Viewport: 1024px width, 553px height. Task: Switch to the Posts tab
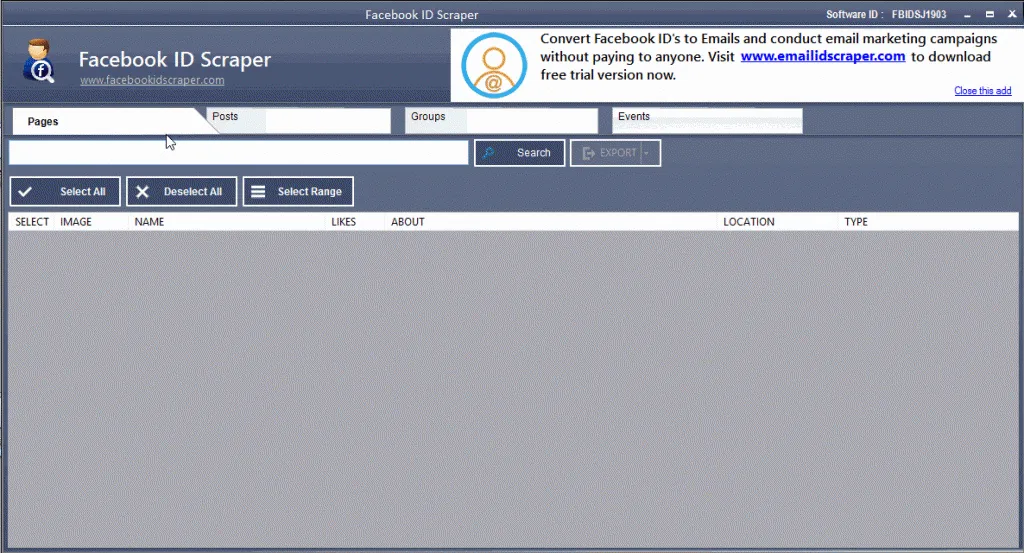298,121
